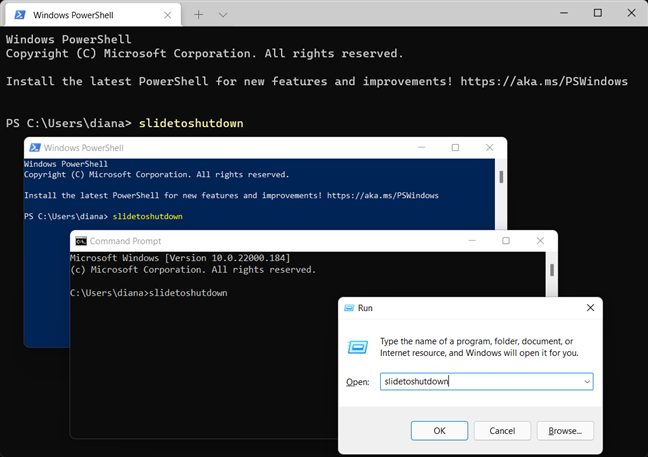648x457 pixels.
Task: Click the PowerShell icon in the Terminal tab
Action: [x=19, y=15]
